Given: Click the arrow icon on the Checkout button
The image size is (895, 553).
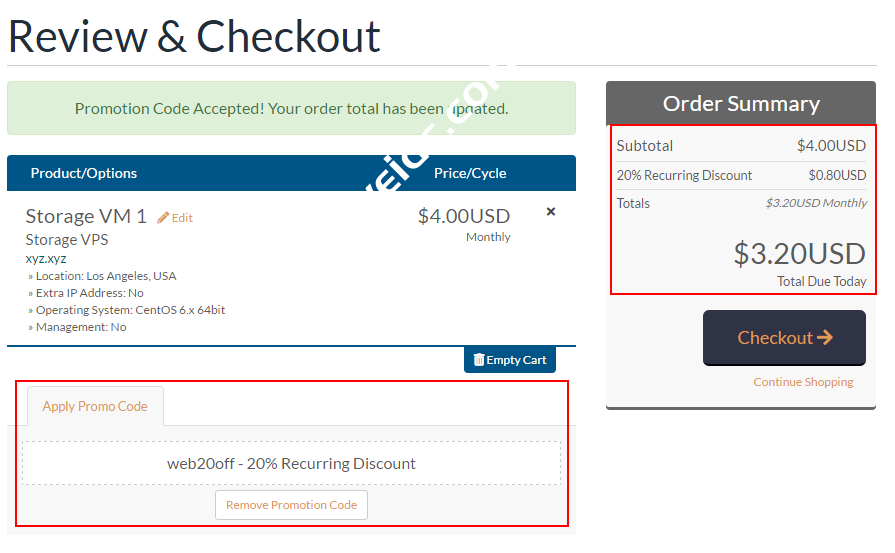Looking at the screenshot, I should [x=825, y=337].
